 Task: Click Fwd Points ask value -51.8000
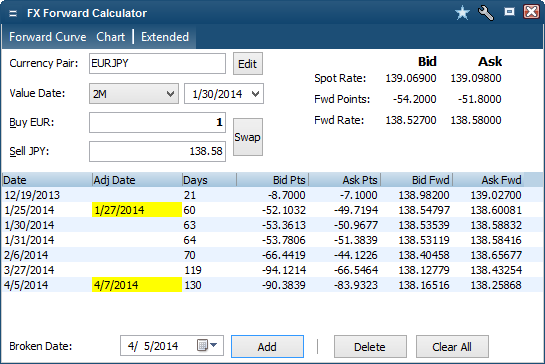(479, 99)
